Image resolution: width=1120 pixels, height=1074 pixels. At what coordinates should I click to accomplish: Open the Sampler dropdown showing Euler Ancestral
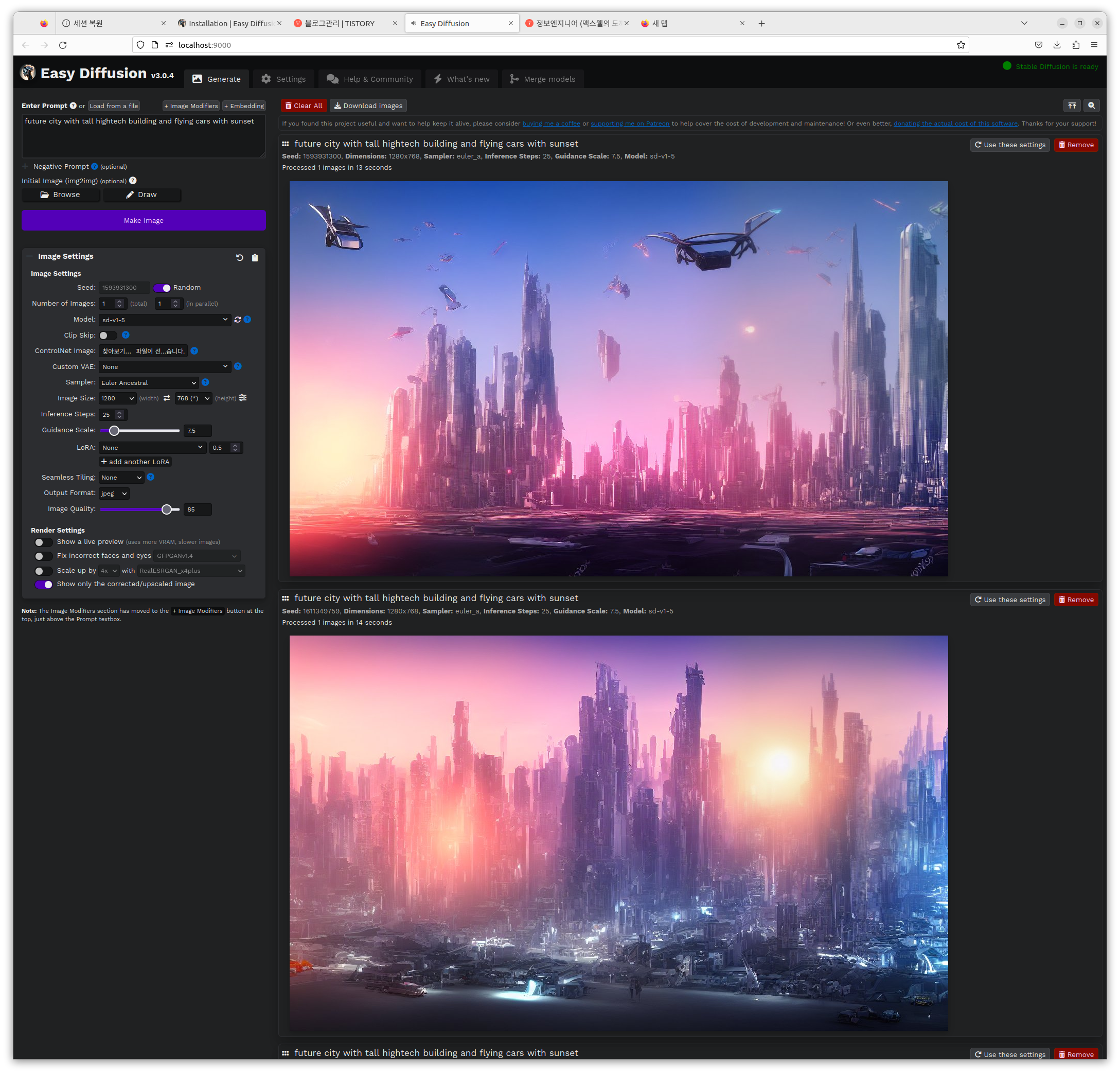click(149, 383)
